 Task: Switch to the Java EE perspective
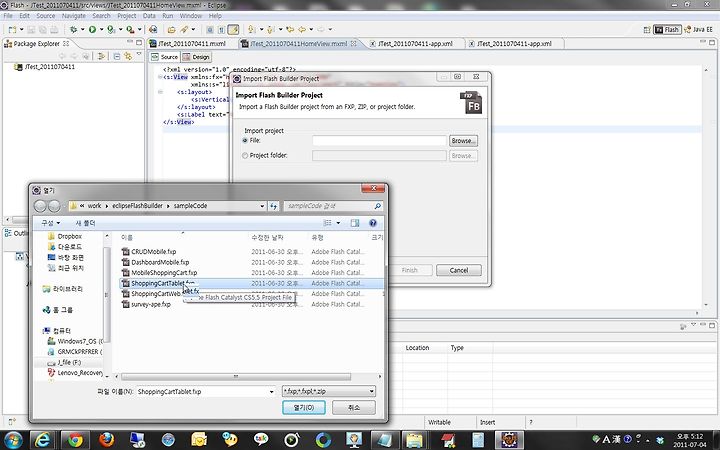[x=698, y=29]
